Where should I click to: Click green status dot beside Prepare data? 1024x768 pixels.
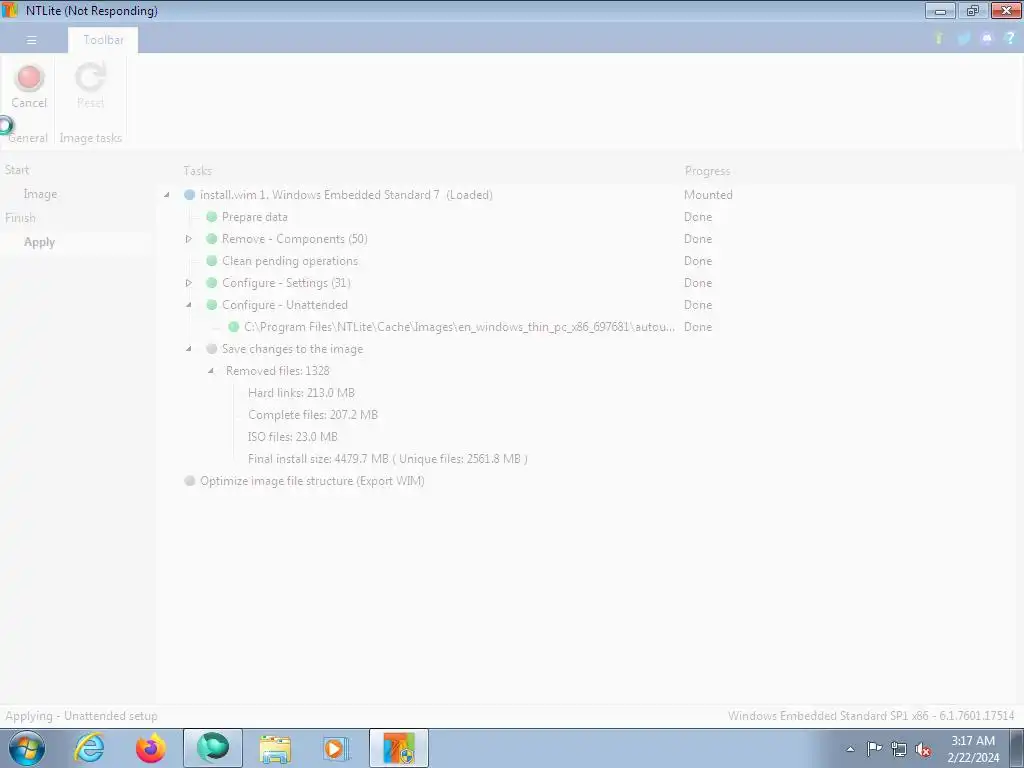click(x=212, y=217)
